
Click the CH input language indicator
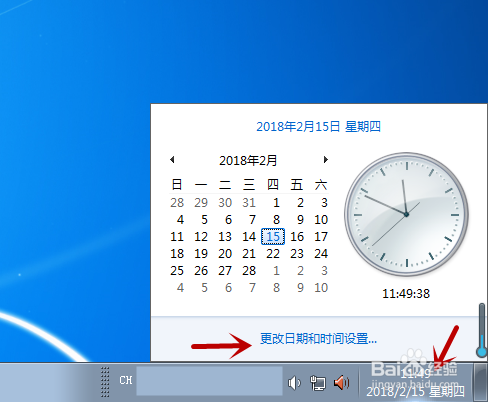[x=126, y=380]
